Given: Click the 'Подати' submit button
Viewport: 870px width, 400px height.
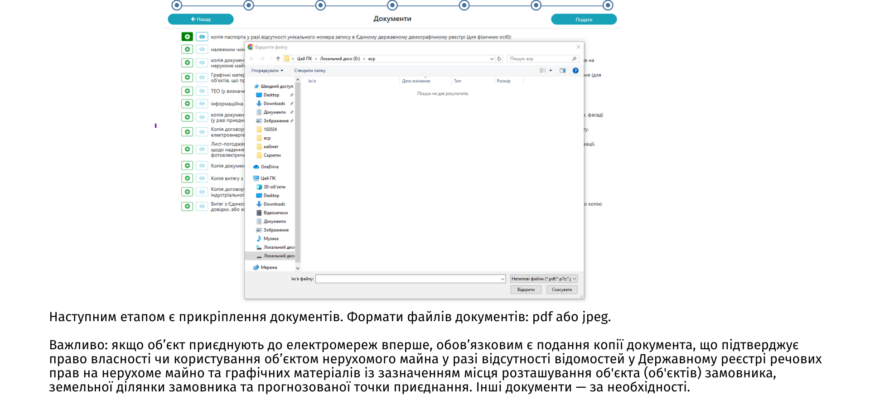Looking at the screenshot, I should 584,19.
